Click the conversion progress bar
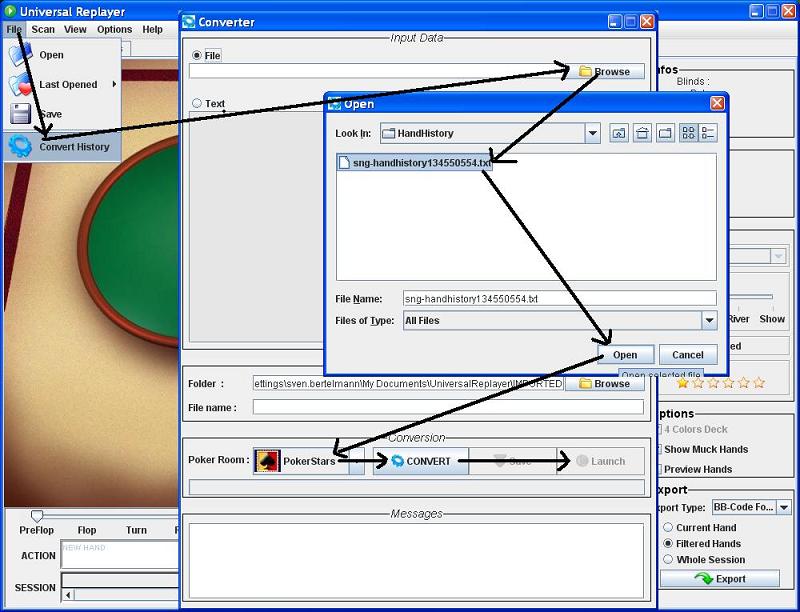The height and width of the screenshot is (612, 800). pos(416,487)
